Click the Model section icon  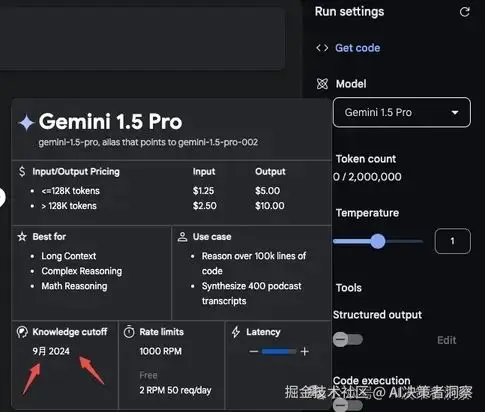click(322, 84)
